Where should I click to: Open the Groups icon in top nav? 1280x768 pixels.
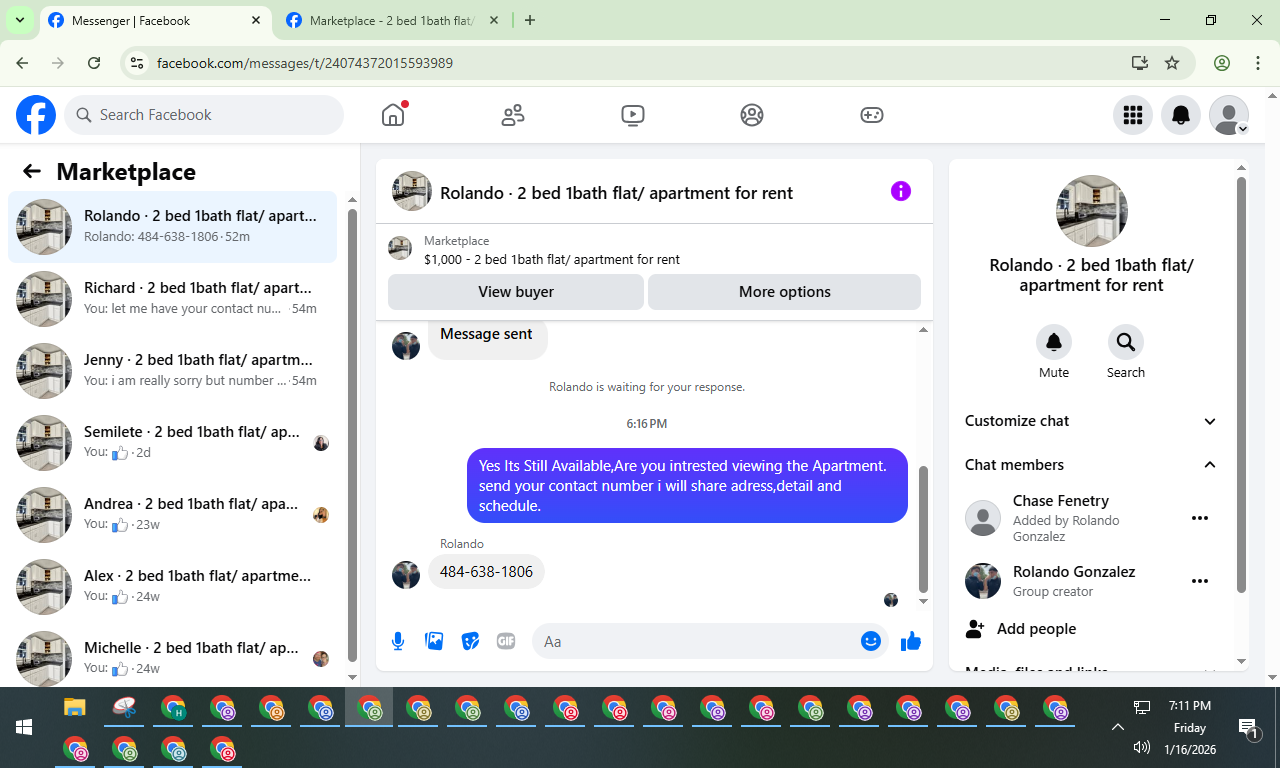(x=752, y=115)
